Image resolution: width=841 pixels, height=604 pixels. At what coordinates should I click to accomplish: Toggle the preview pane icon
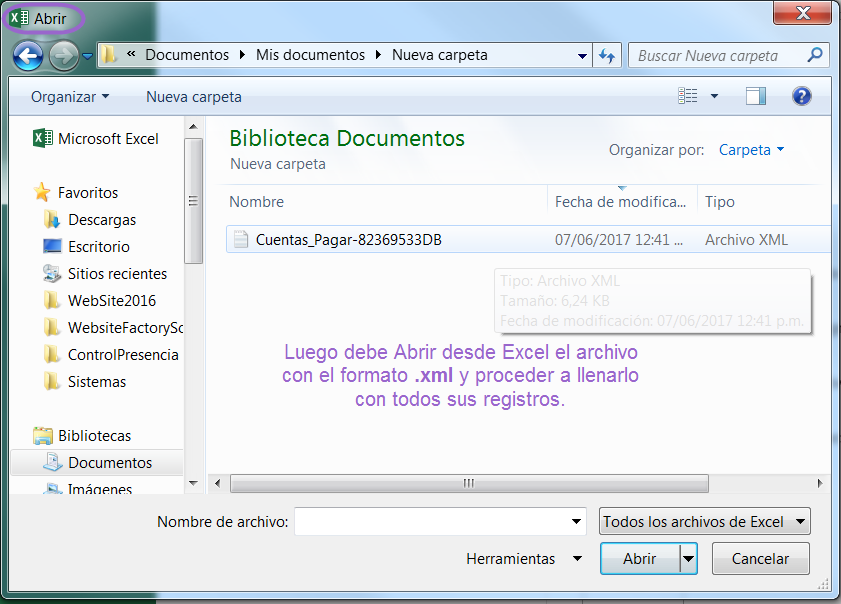point(755,96)
